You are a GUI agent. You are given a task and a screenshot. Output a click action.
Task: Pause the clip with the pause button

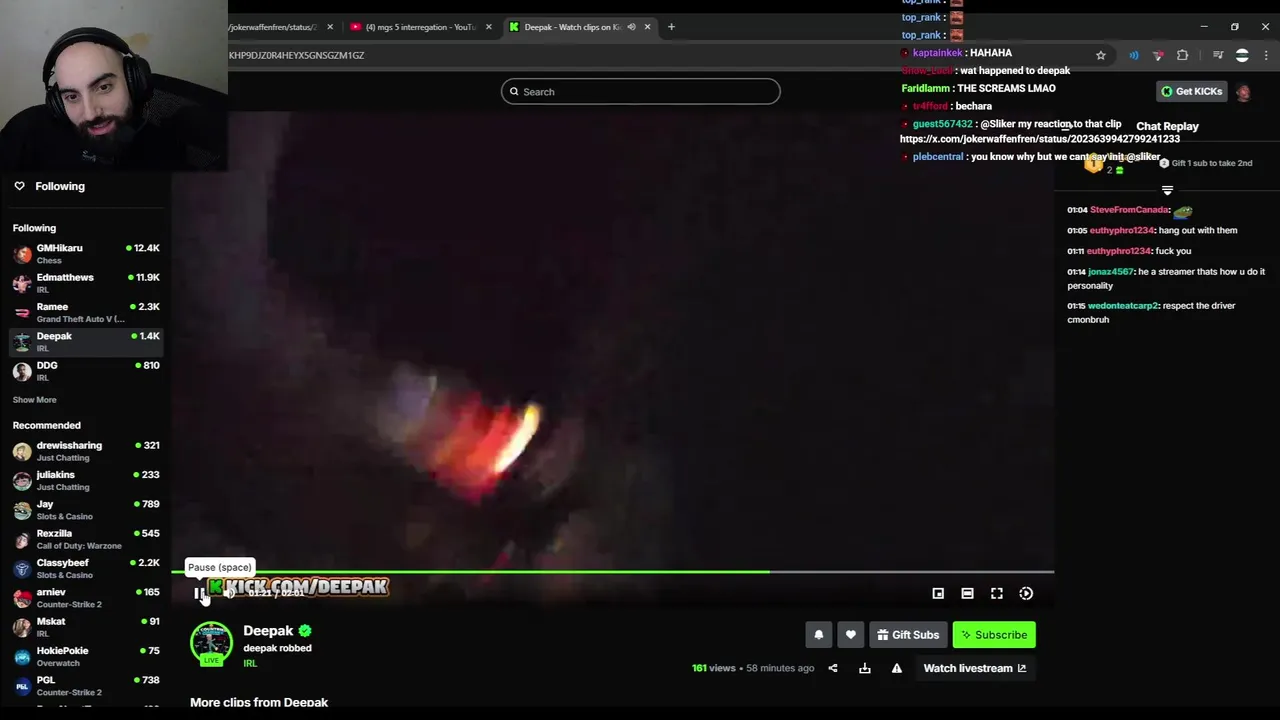[x=199, y=593]
